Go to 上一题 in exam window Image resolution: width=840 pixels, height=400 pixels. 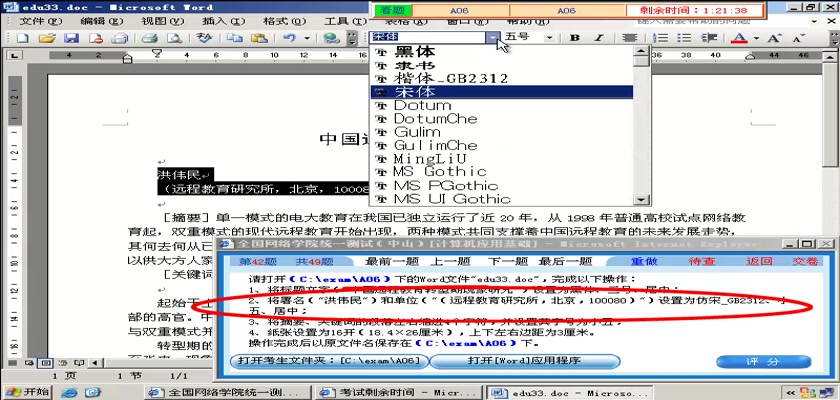click(x=451, y=261)
